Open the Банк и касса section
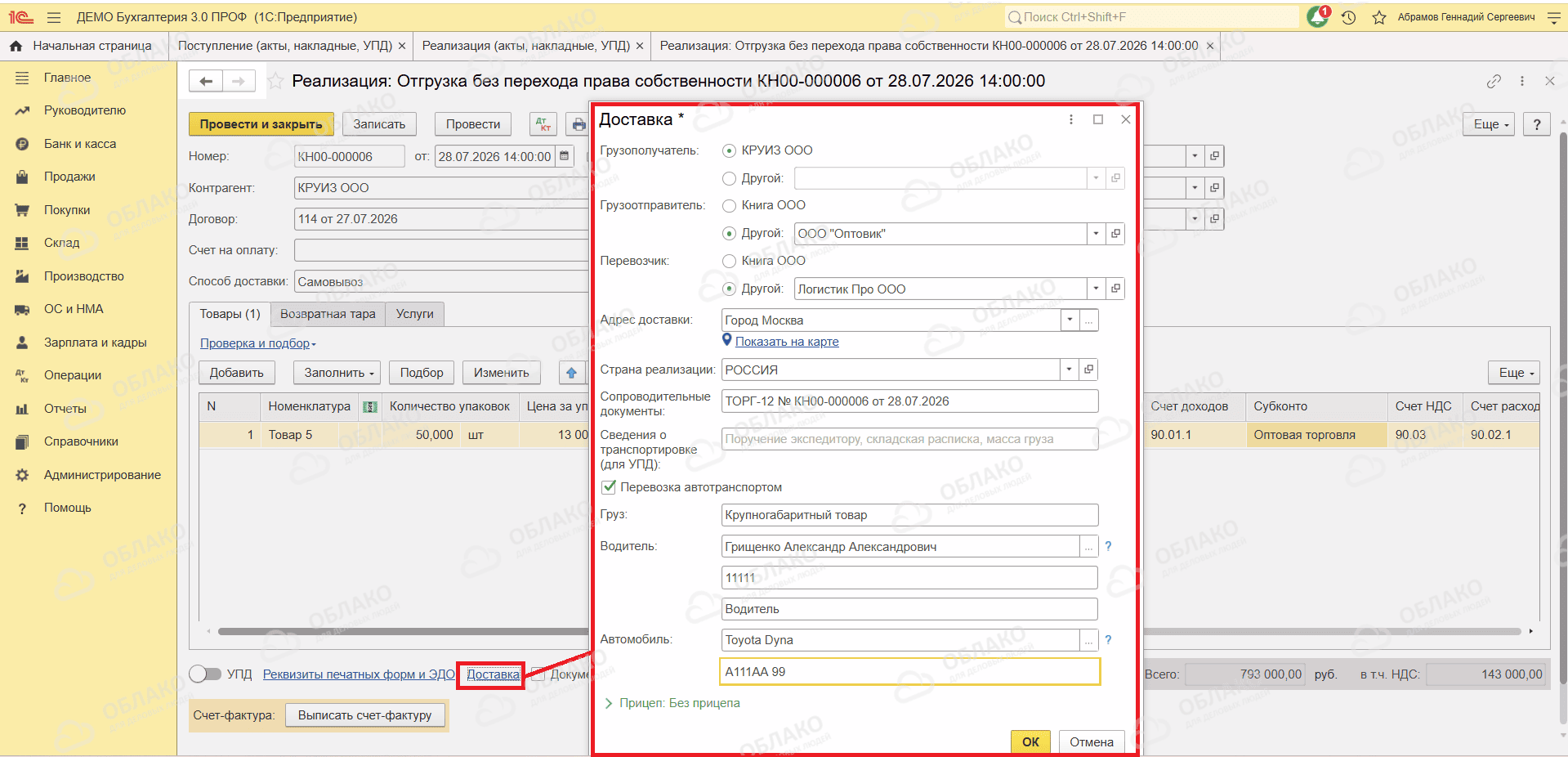The height and width of the screenshot is (757, 1568). click(80, 144)
